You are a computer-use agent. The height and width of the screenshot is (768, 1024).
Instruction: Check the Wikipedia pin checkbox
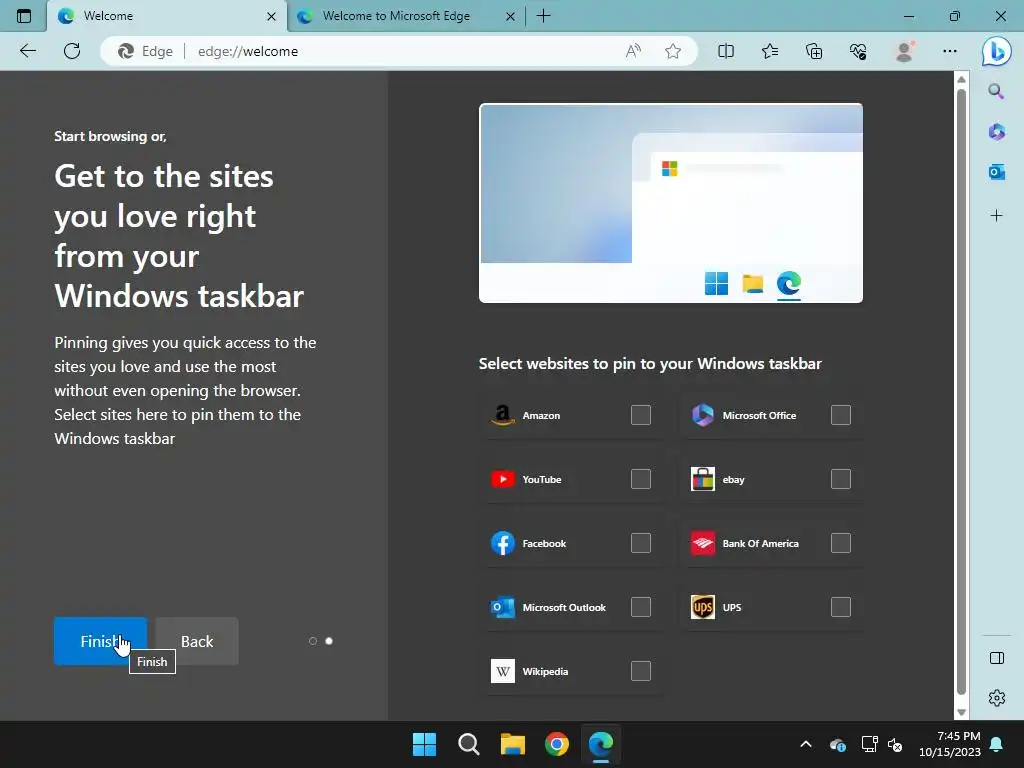click(x=641, y=671)
